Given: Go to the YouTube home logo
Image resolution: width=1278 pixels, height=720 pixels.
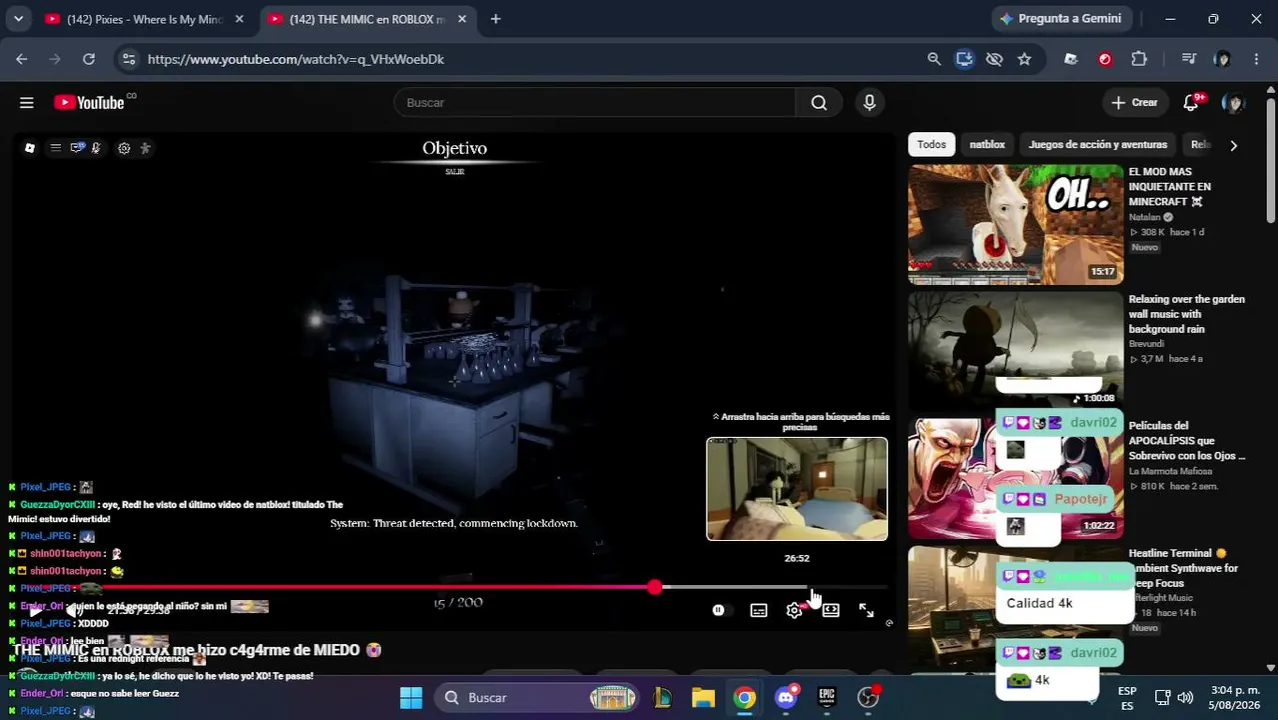Looking at the screenshot, I should click(89, 102).
